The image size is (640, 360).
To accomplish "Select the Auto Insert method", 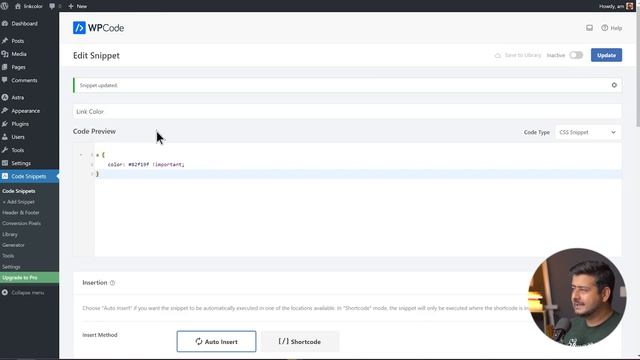I will [216, 341].
